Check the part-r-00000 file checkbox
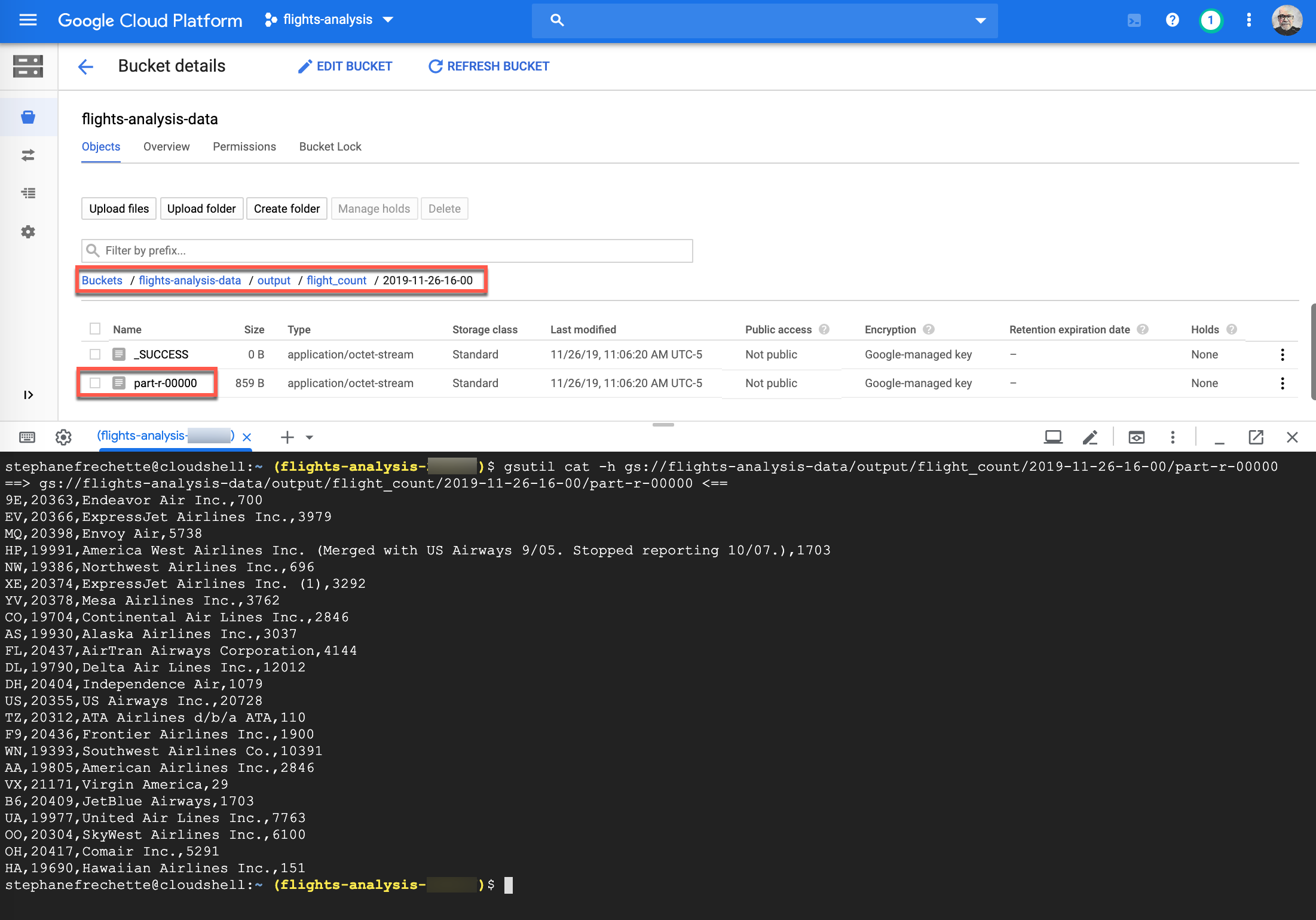The image size is (1316, 920). [95, 383]
